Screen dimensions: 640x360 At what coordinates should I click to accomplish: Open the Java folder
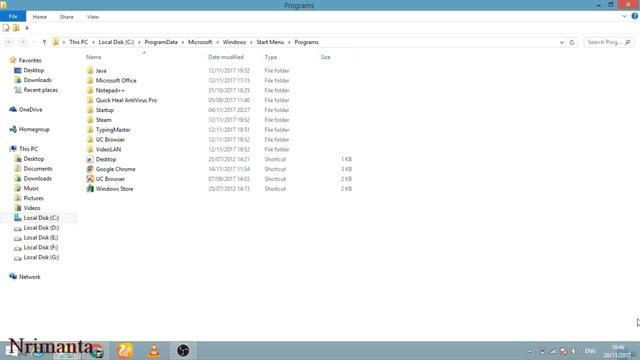[100, 71]
